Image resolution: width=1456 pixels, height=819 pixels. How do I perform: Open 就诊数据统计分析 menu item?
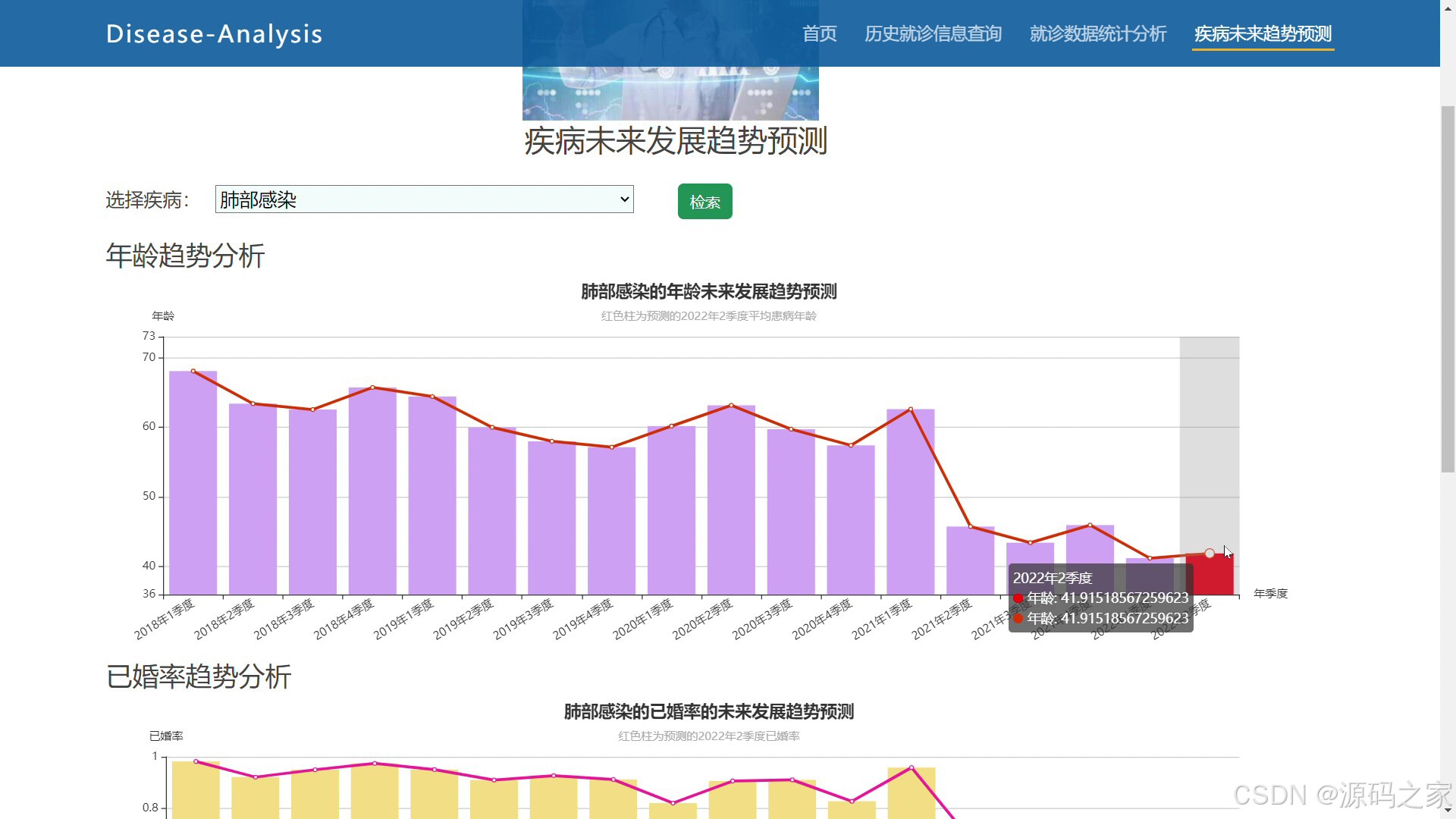1098,34
